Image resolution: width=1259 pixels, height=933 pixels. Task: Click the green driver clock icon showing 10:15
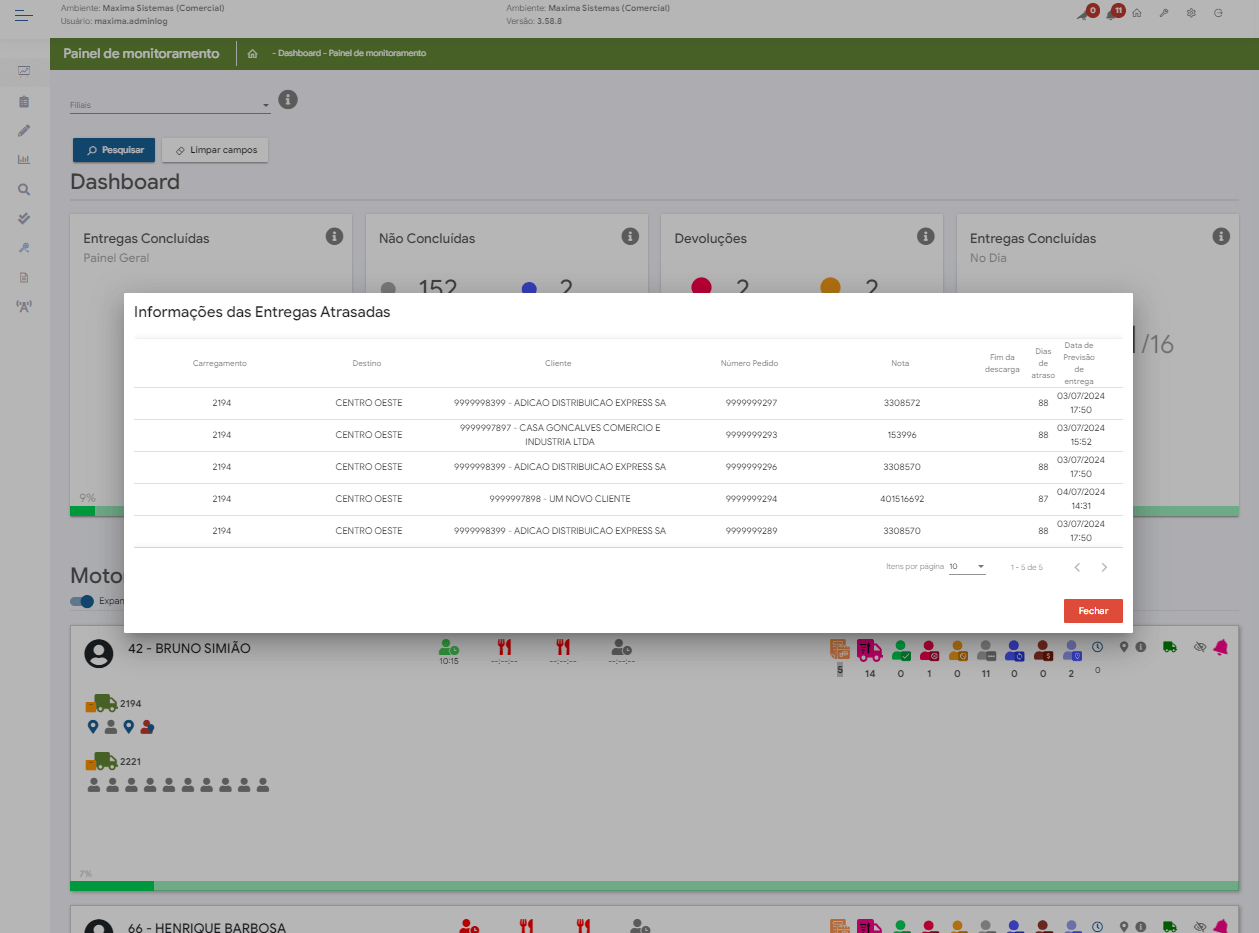[x=448, y=648]
